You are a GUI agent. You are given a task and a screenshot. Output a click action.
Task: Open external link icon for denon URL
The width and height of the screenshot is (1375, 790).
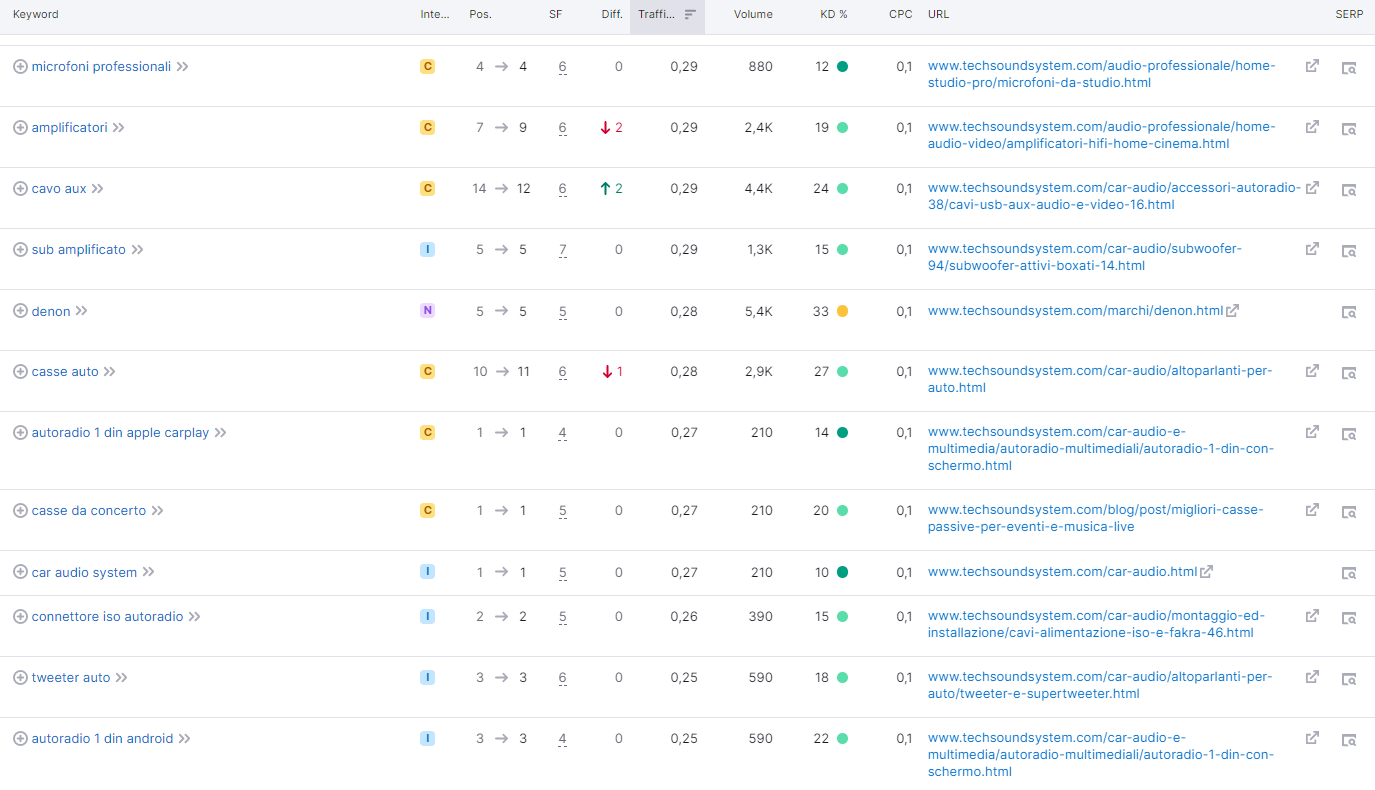[1233, 311]
